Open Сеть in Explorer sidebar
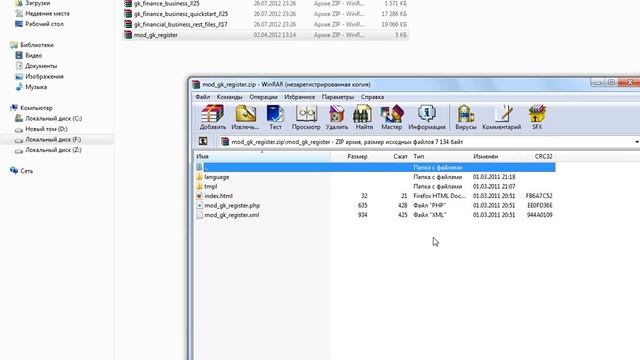This screenshot has height=360, width=640. (x=27, y=171)
